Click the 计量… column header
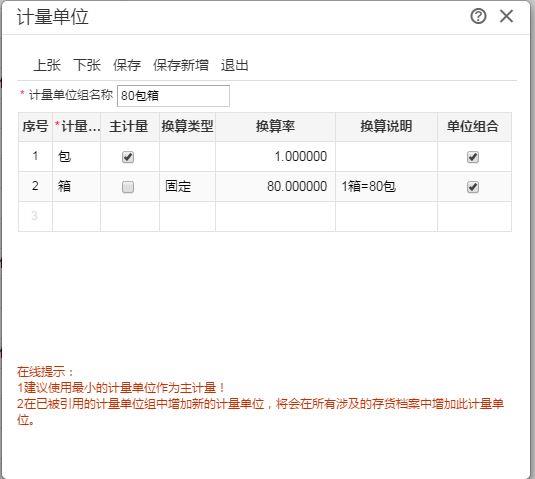The width and height of the screenshot is (535, 479). pos(76,127)
